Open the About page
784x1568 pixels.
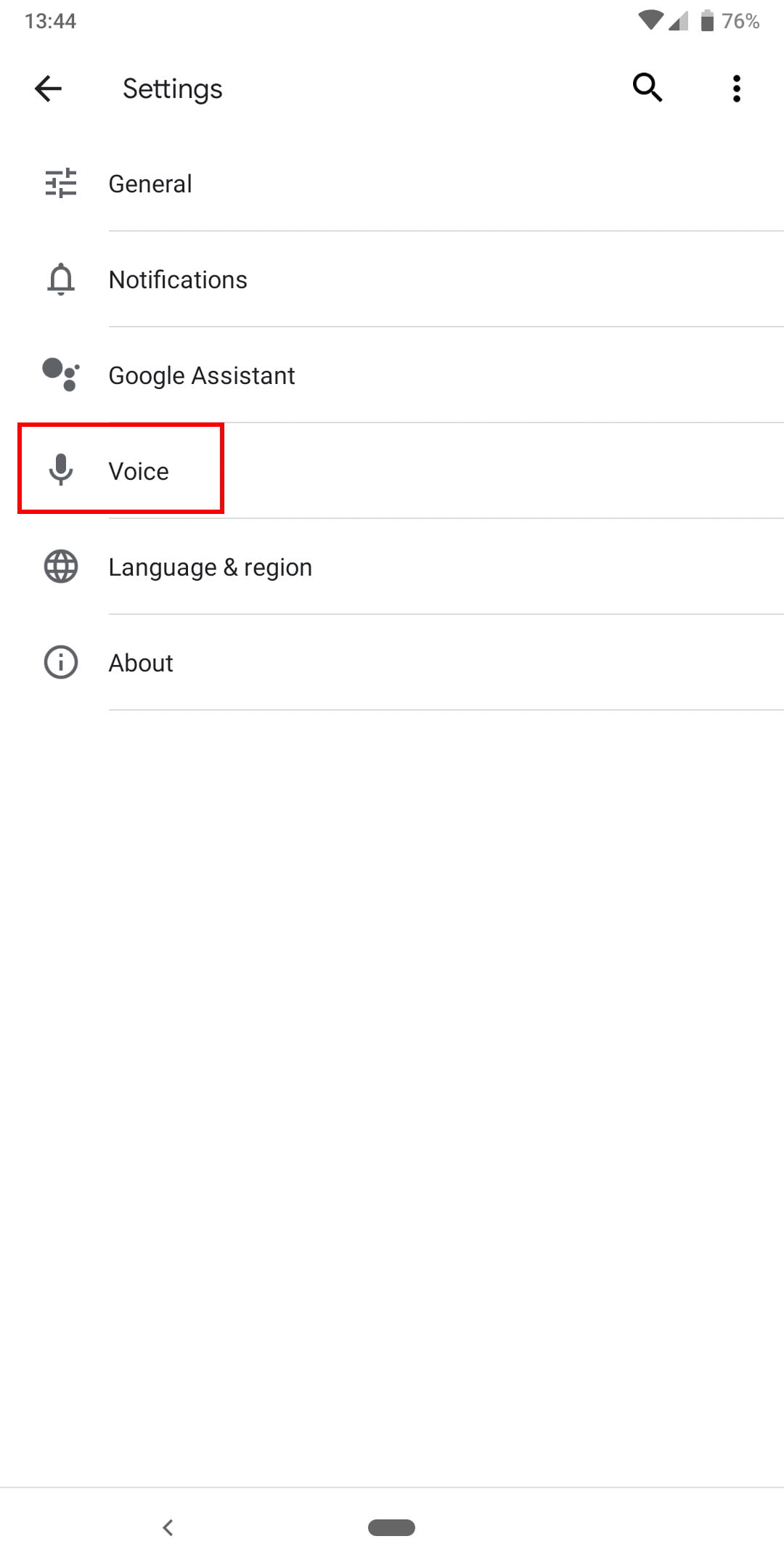click(140, 662)
